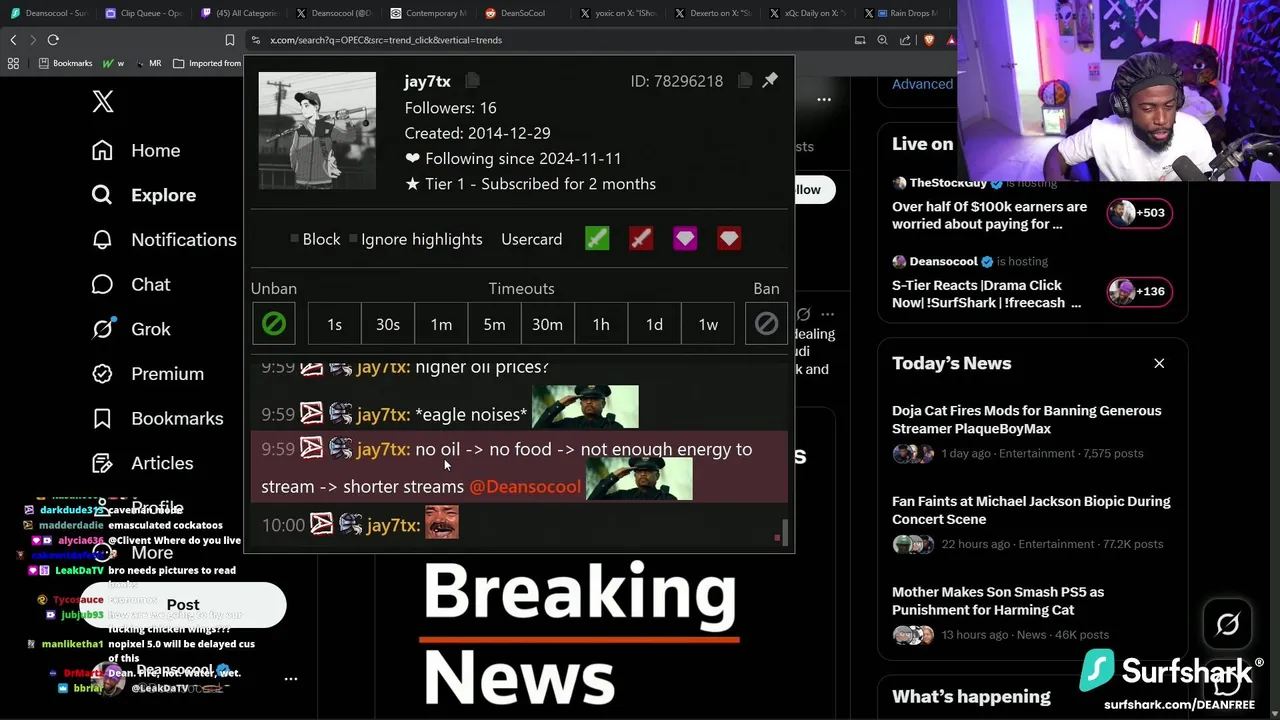Image resolution: width=1280 pixels, height=720 pixels.
Task: Pin the jay7tx usercard popup
Action: (770, 80)
